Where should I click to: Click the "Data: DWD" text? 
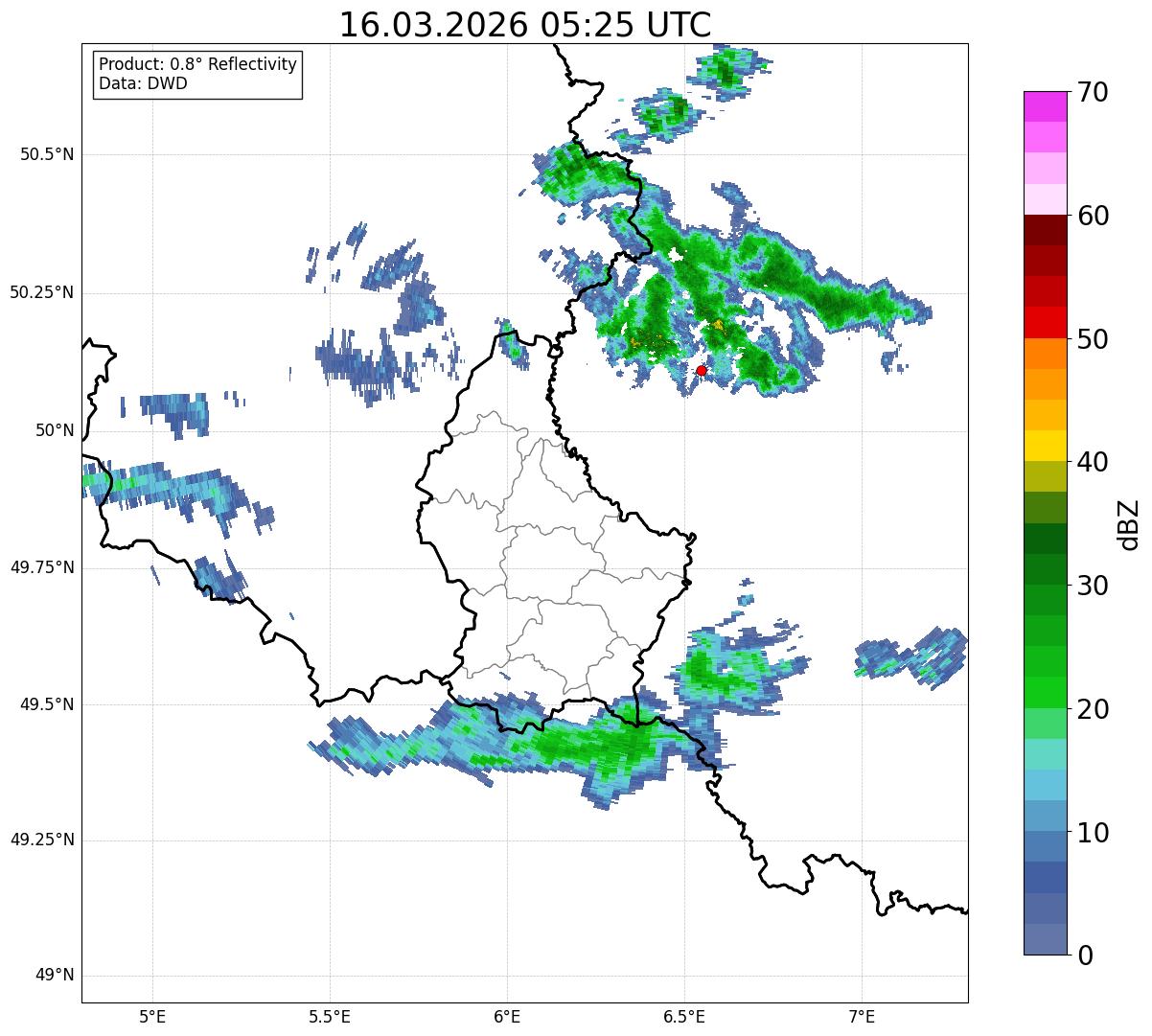click(x=143, y=83)
